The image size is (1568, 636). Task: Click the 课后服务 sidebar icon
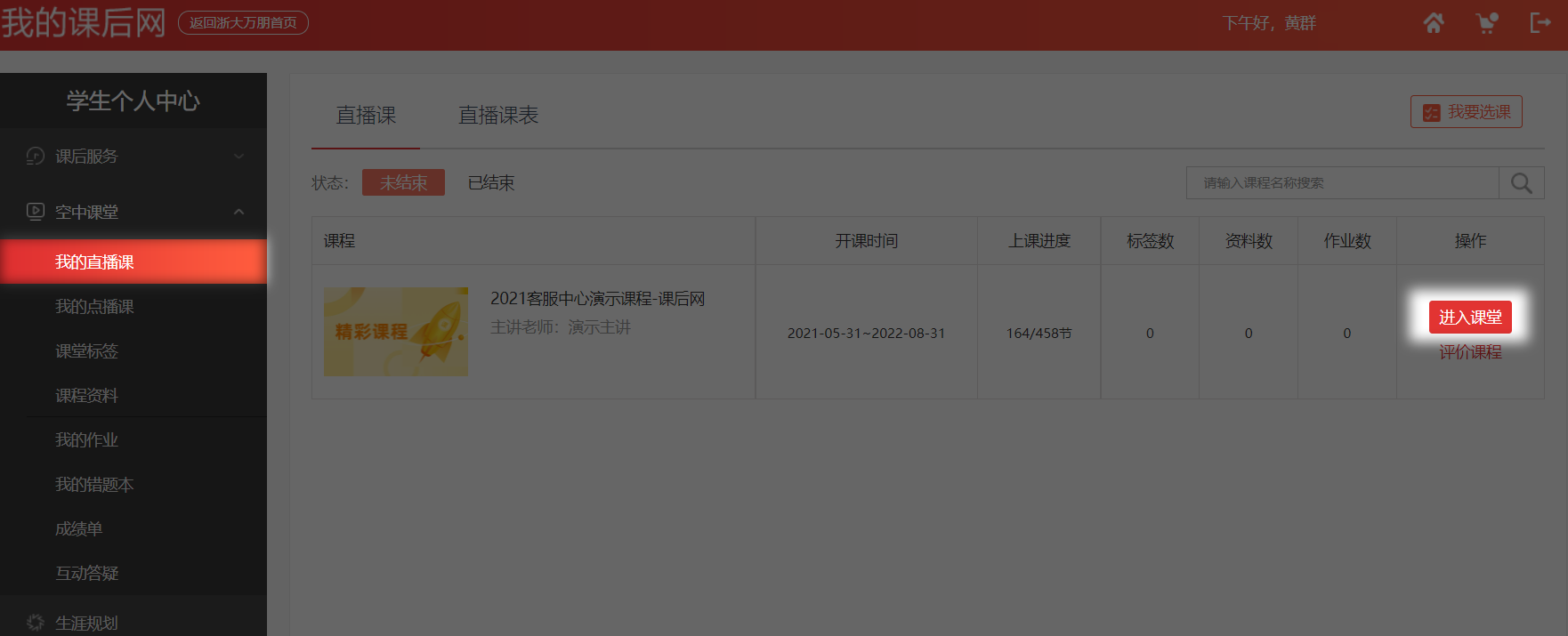36,157
